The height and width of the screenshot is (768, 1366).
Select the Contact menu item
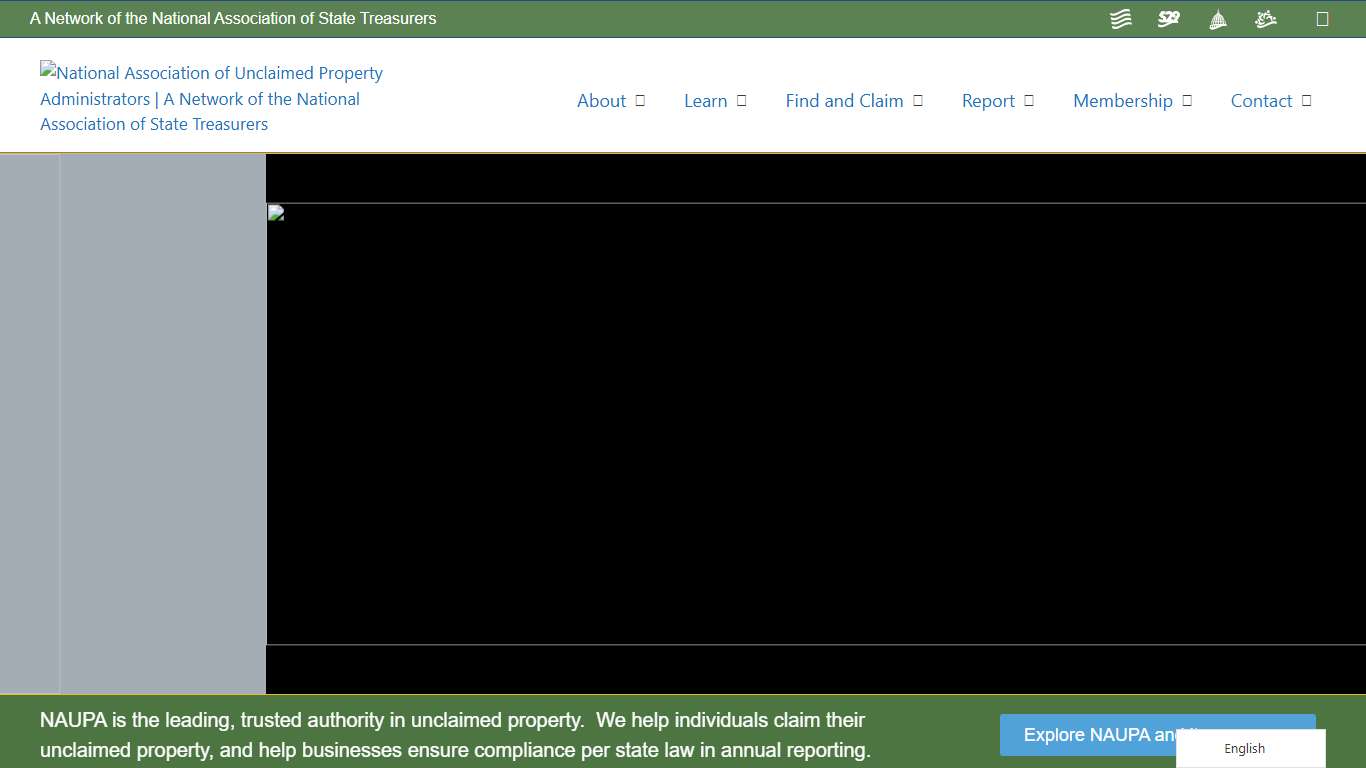click(x=1262, y=101)
